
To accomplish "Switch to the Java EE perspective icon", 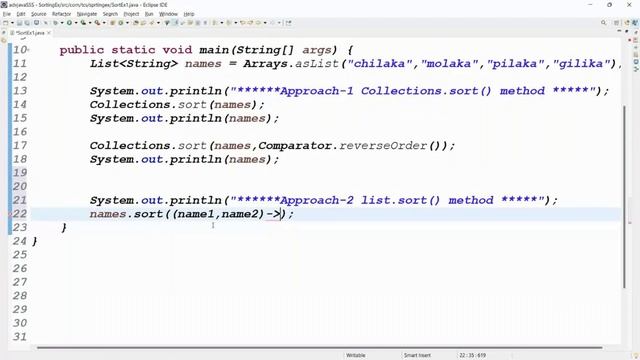I will pyautogui.click(x=627, y=23).
